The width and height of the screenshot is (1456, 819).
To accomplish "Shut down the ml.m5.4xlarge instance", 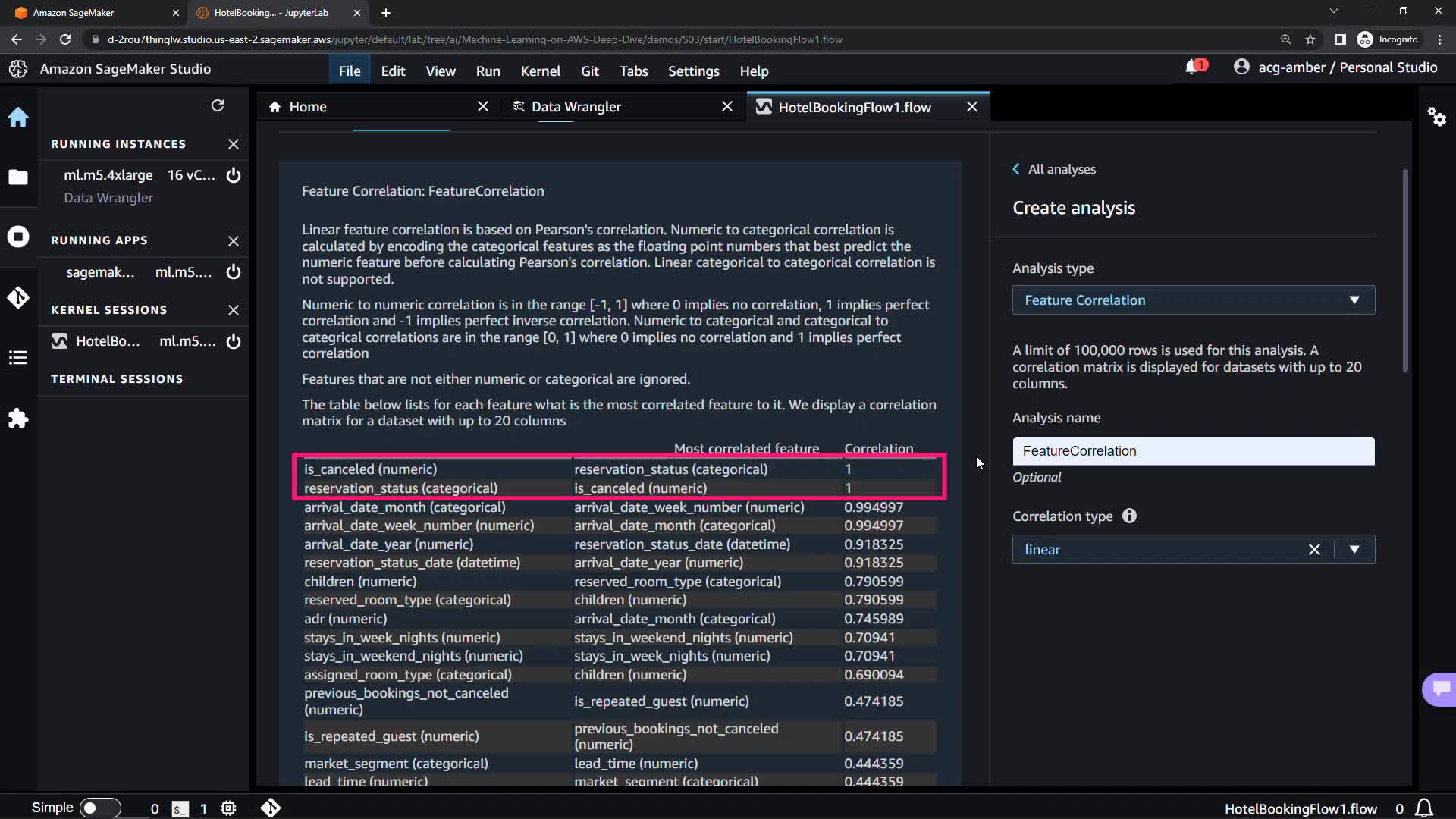I will [x=234, y=175].
